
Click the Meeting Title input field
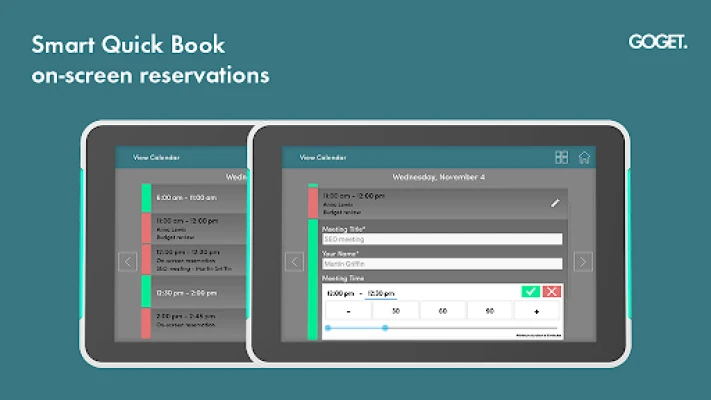click(x=441, y=240)
